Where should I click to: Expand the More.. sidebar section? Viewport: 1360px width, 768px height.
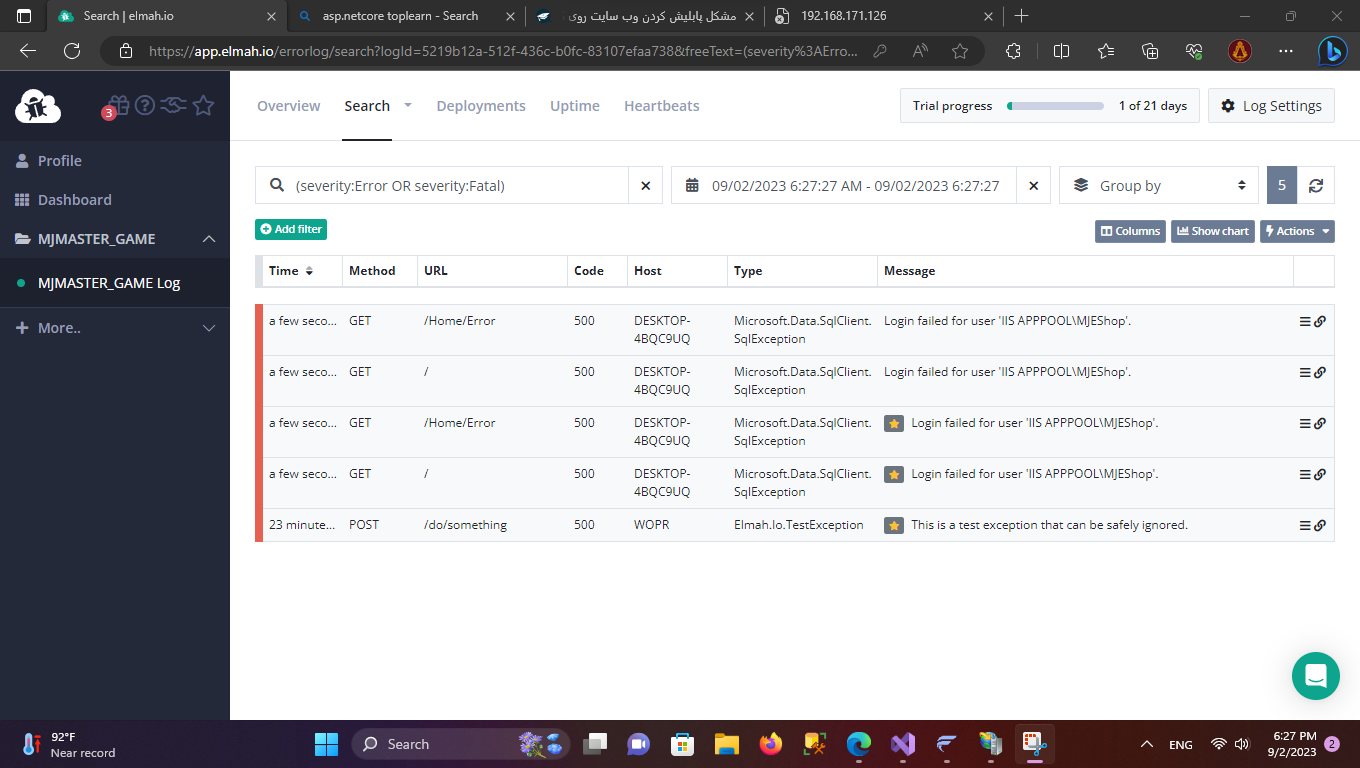pos(209,328)
